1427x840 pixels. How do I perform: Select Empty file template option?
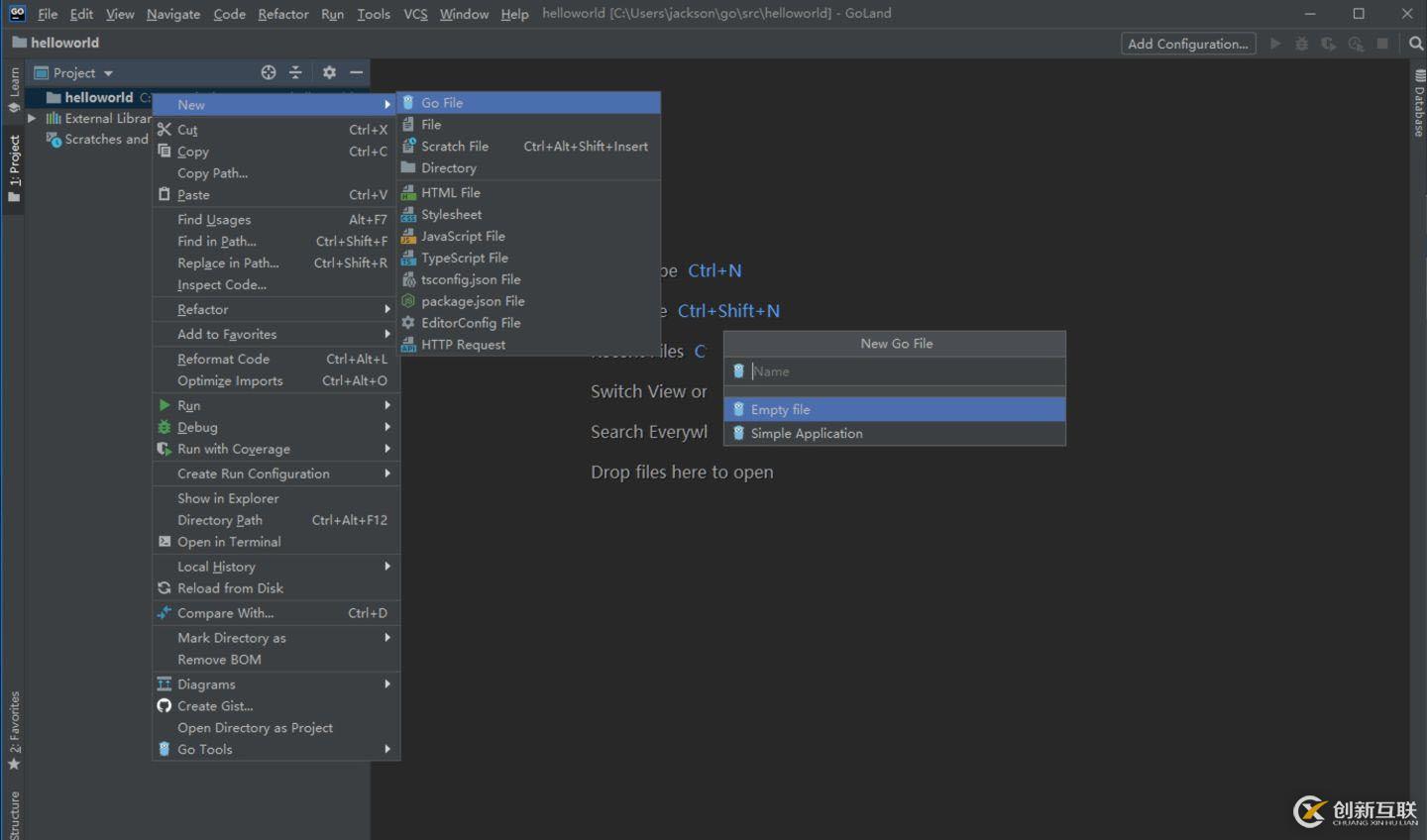point(895,409)
